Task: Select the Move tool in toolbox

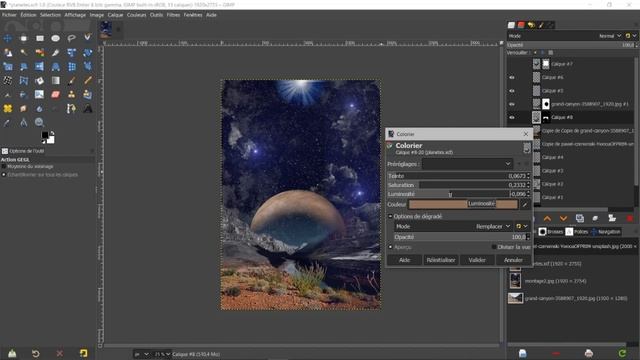Action: pyautogui.click(x=8, y=38)
